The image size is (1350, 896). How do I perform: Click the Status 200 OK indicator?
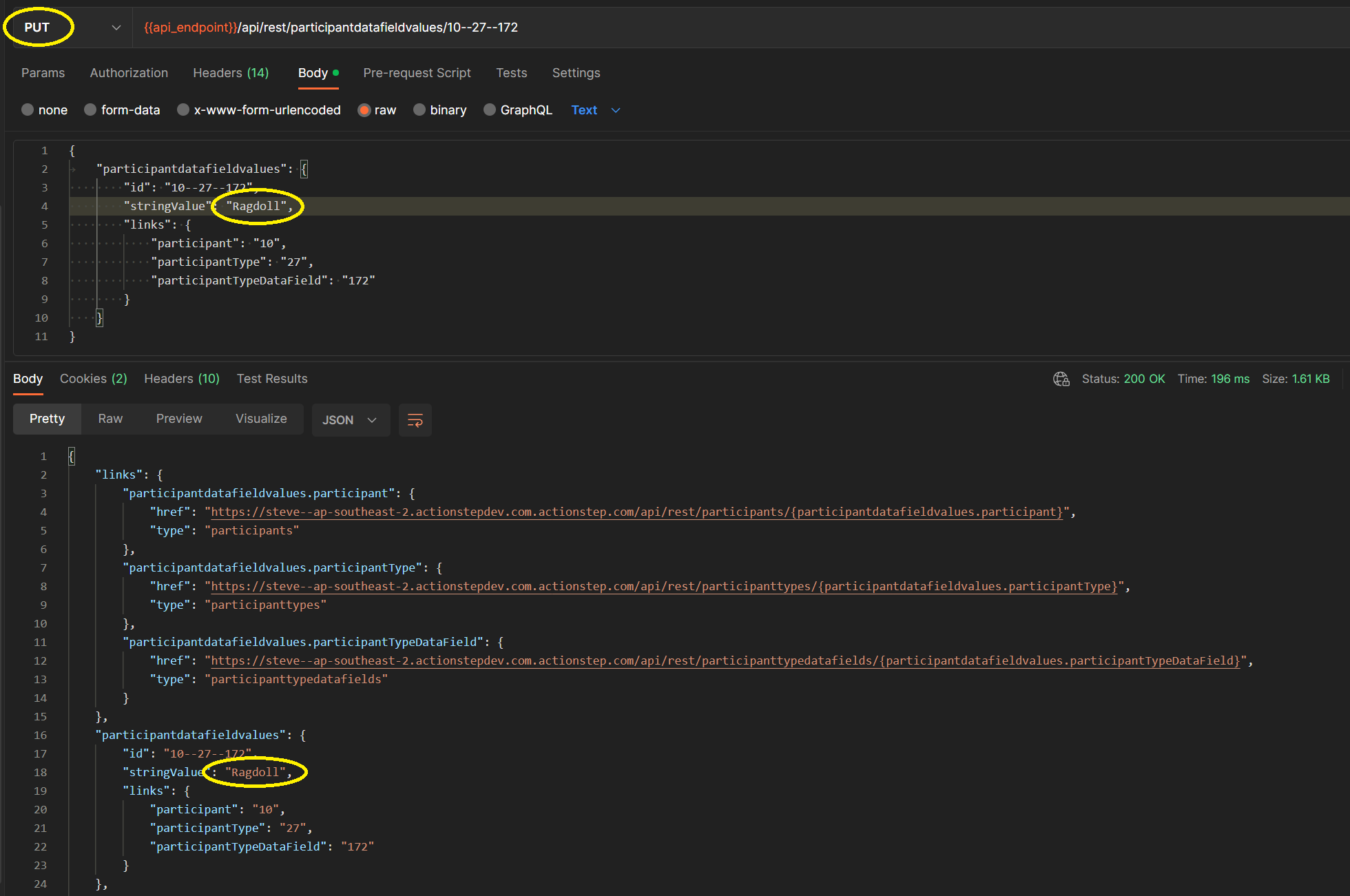pos(1123,379)
